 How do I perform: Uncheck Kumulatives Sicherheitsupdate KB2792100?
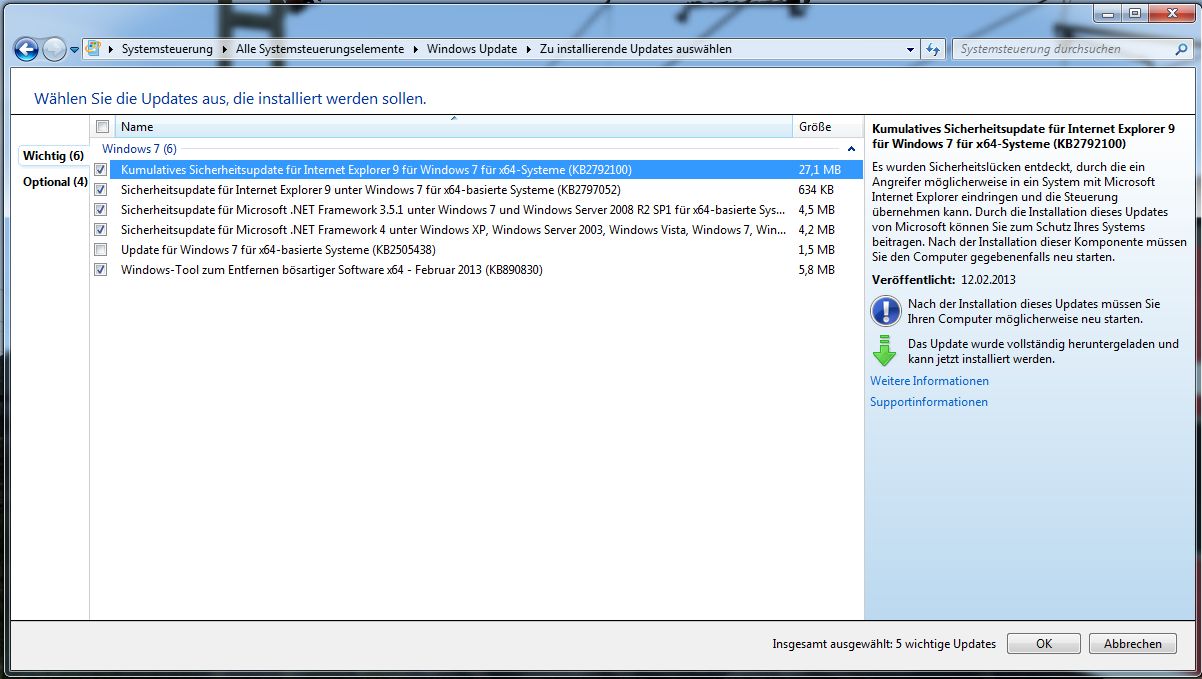100,170
